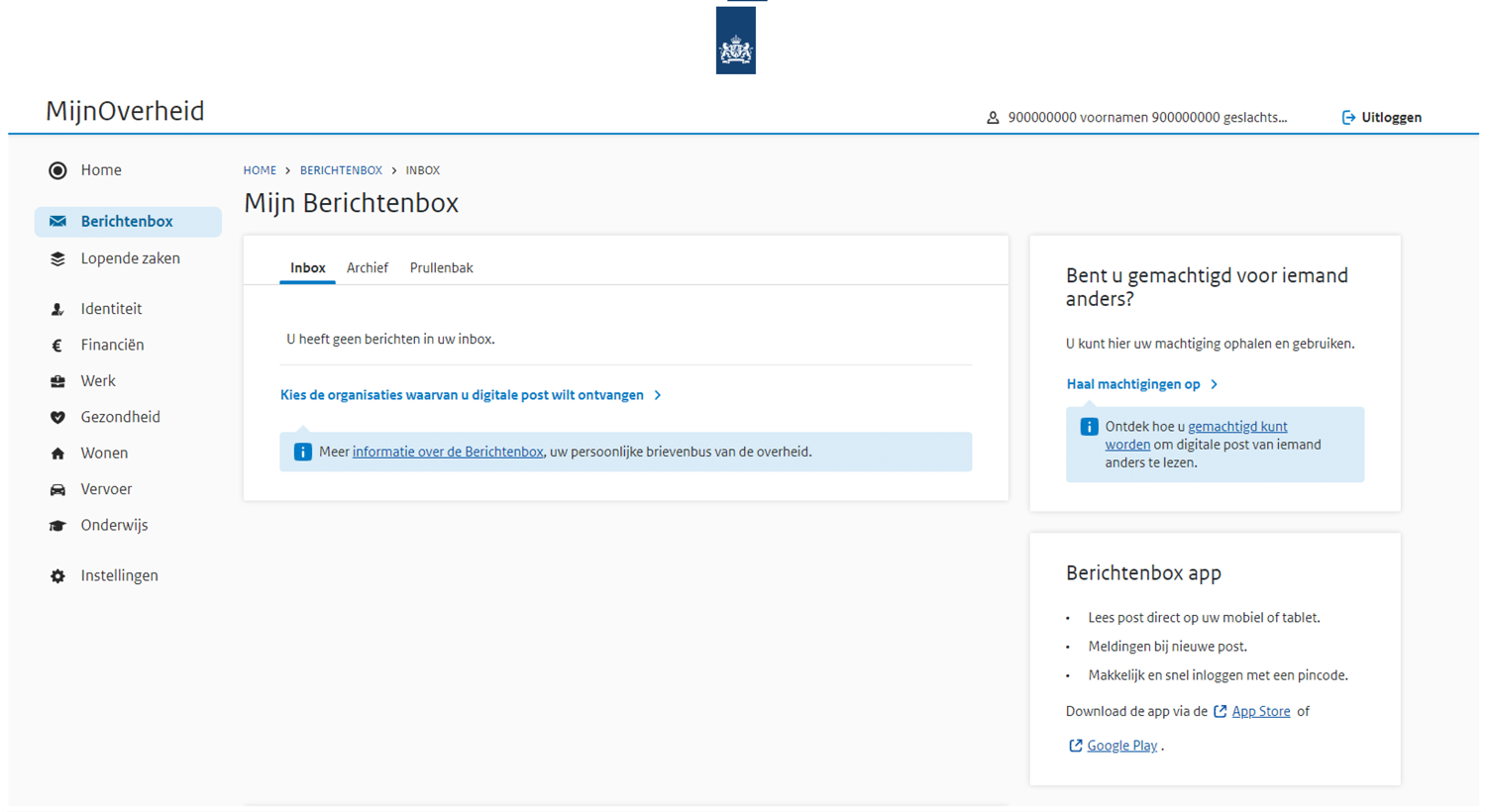Click the 'Mijn Berichtenbox' page heading

pyautogui.click(x=352, y=203)
